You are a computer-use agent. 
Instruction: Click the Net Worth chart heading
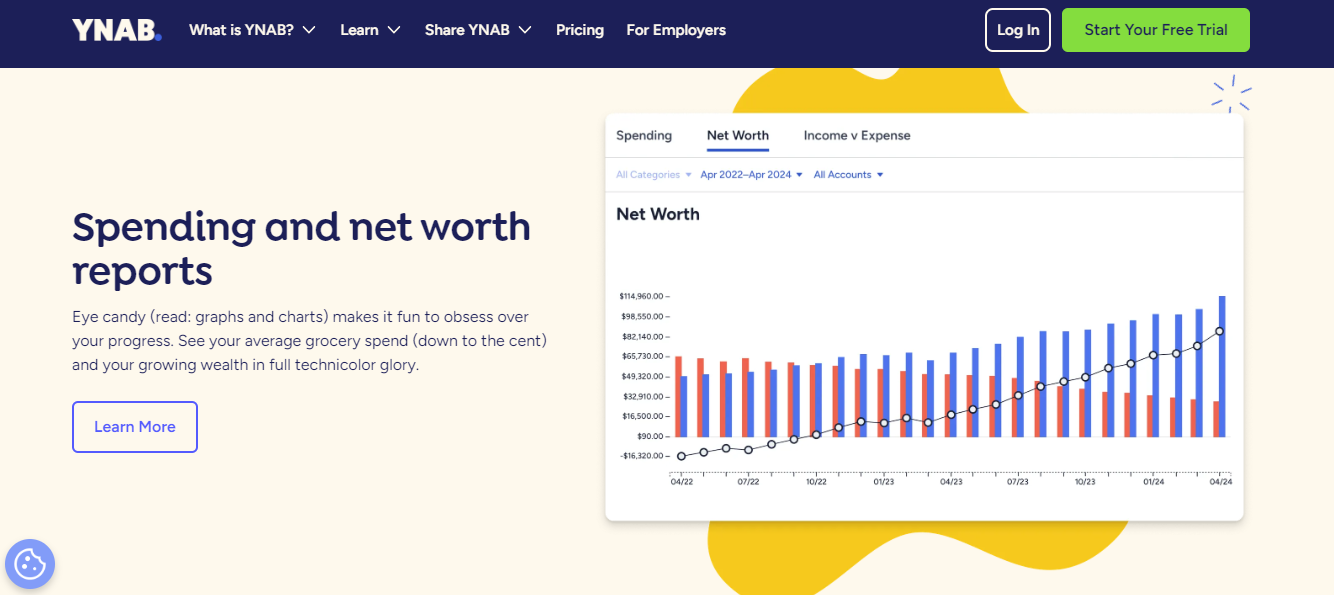click(658, 214)
